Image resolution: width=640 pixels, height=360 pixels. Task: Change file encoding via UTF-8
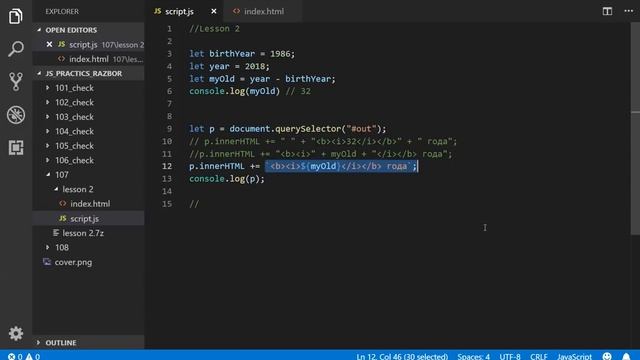tap(510, 356)
